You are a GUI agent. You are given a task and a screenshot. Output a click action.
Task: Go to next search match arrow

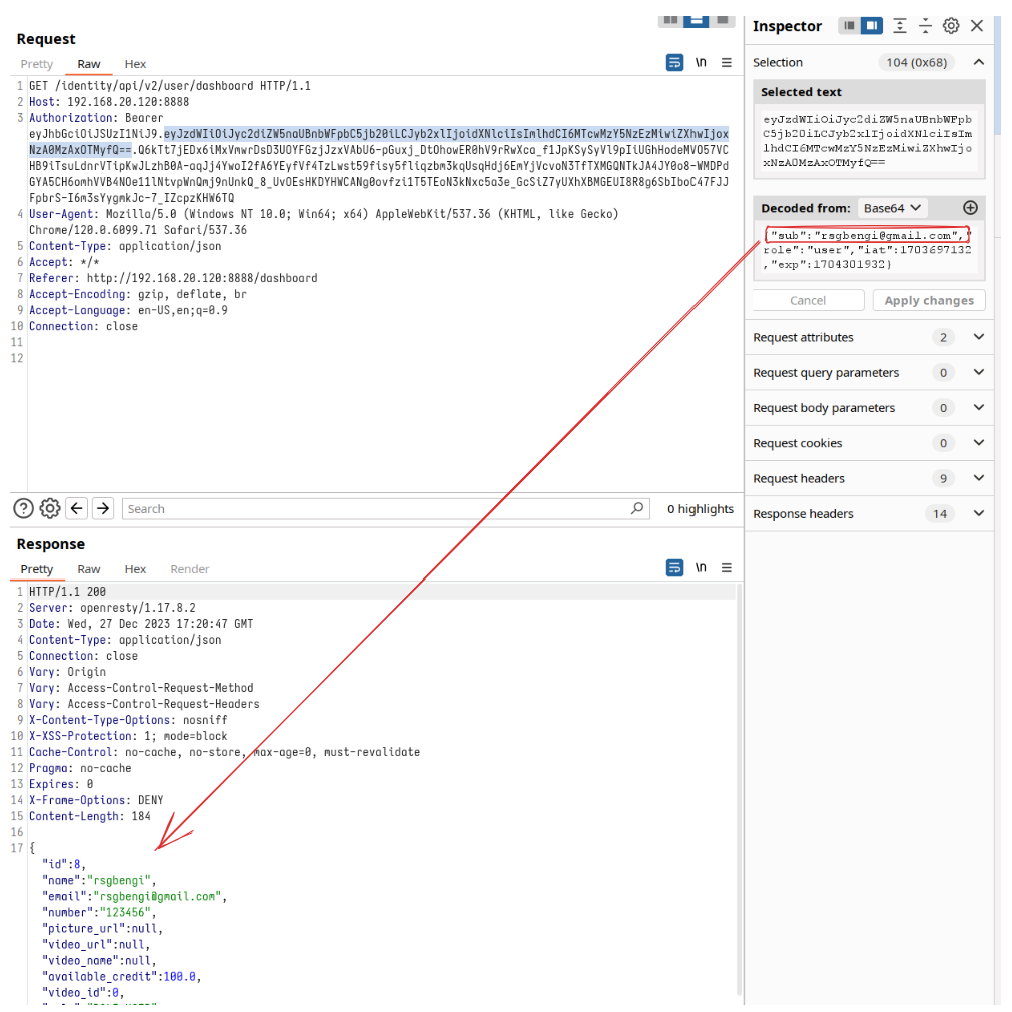click(102, 509)
